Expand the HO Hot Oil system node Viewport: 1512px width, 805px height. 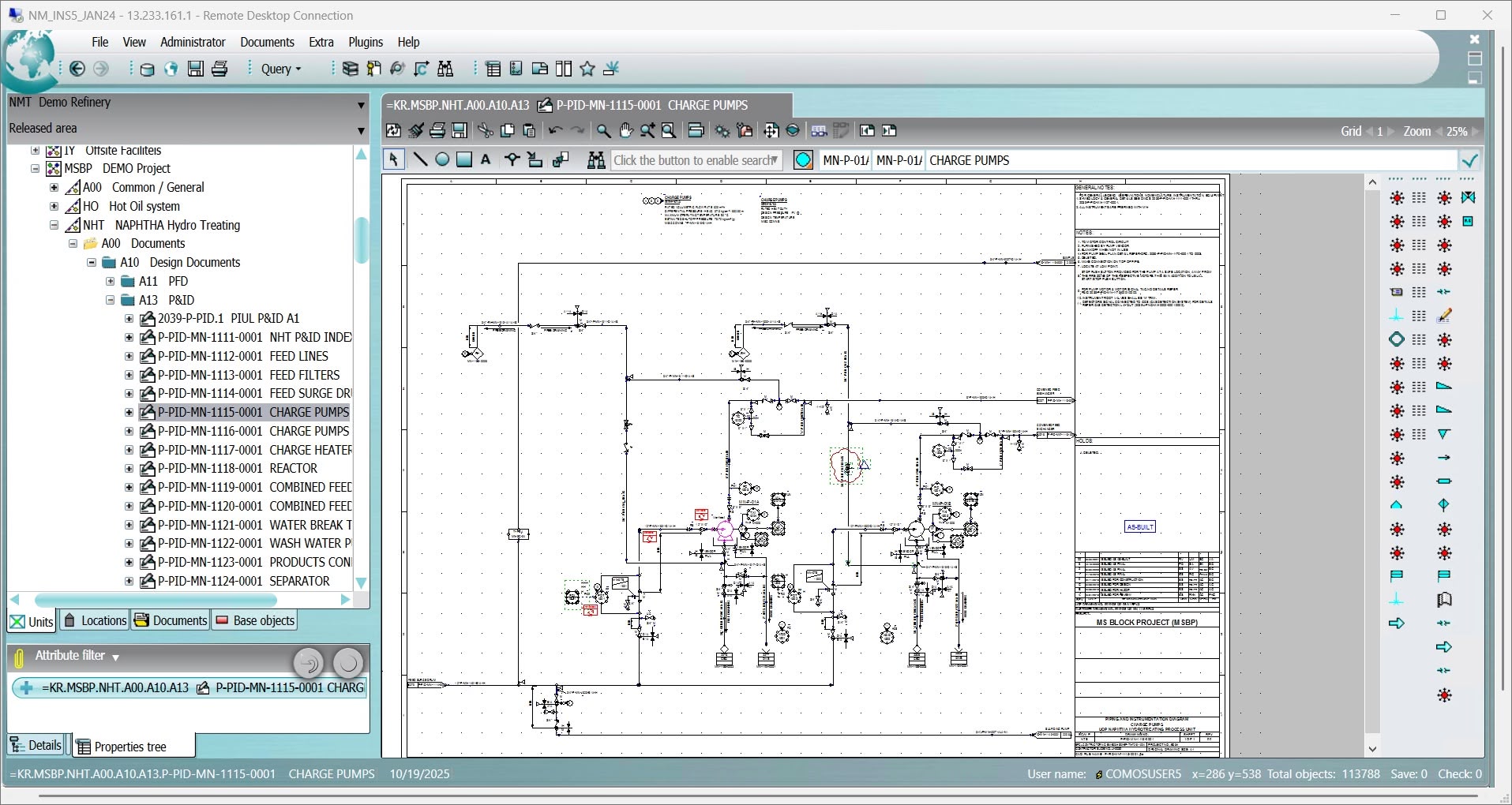(54, 206)
